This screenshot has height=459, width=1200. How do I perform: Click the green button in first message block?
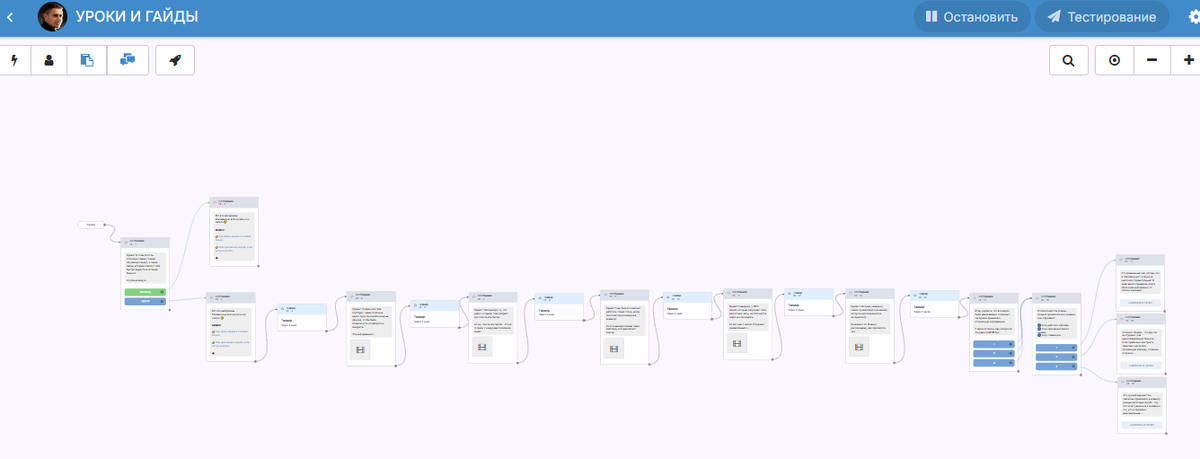(145, 292)
